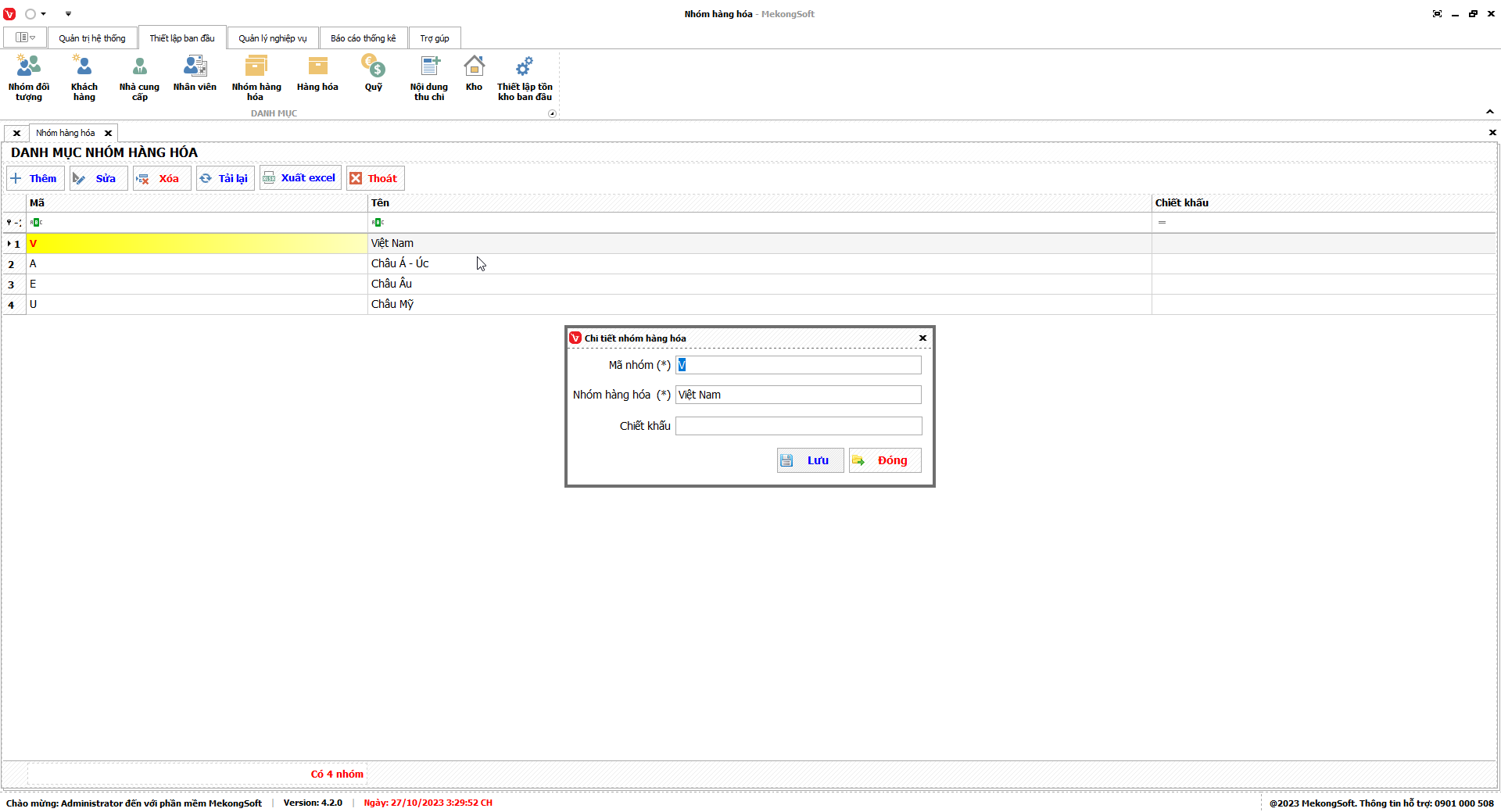This screenshot has height=812, width=1501.
Task: Close the Chi tiết nhóm hàng hóa dialog
Action: click(x=922, y=338)
